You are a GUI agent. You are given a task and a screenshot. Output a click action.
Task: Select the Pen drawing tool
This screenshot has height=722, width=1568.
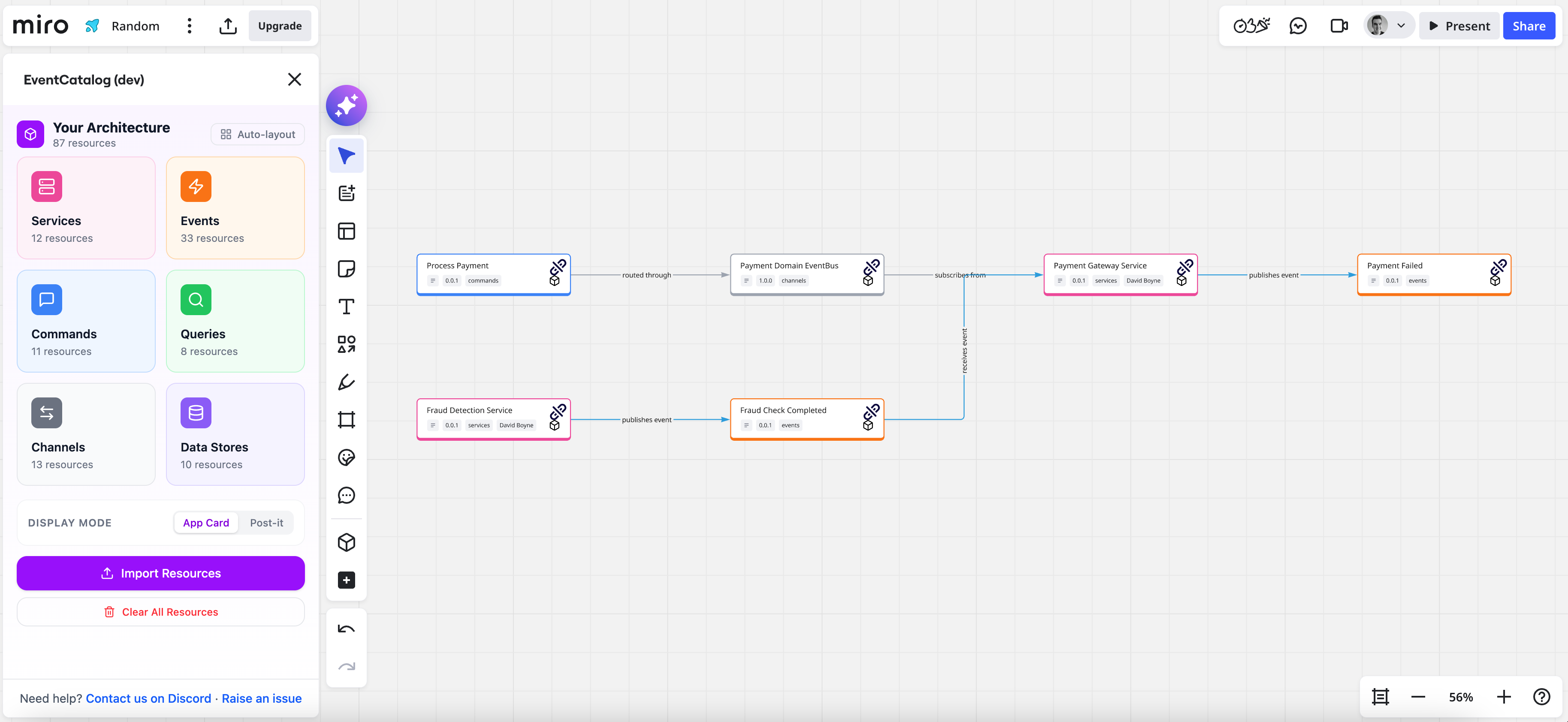346,382
